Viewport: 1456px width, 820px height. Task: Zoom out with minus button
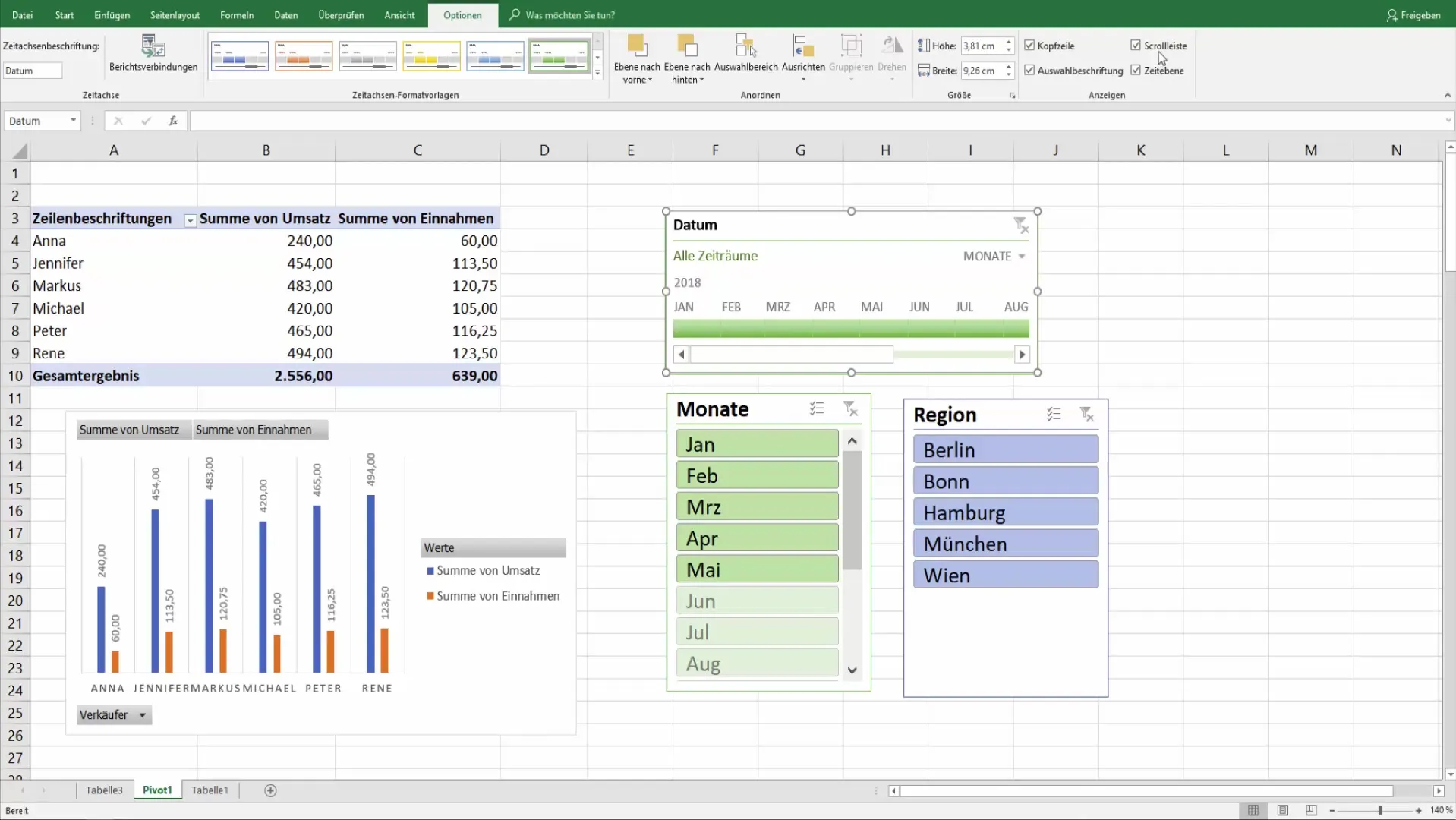tap(1332, 811)
